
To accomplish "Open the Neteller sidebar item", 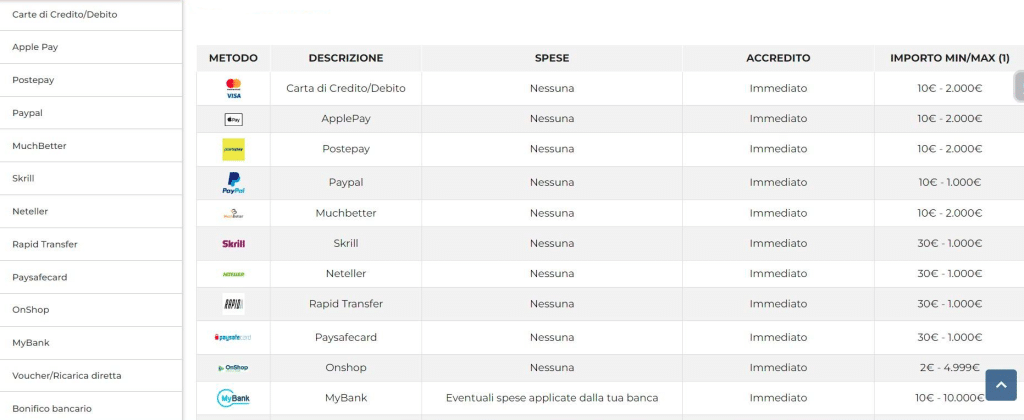I will tap(30, 211).
